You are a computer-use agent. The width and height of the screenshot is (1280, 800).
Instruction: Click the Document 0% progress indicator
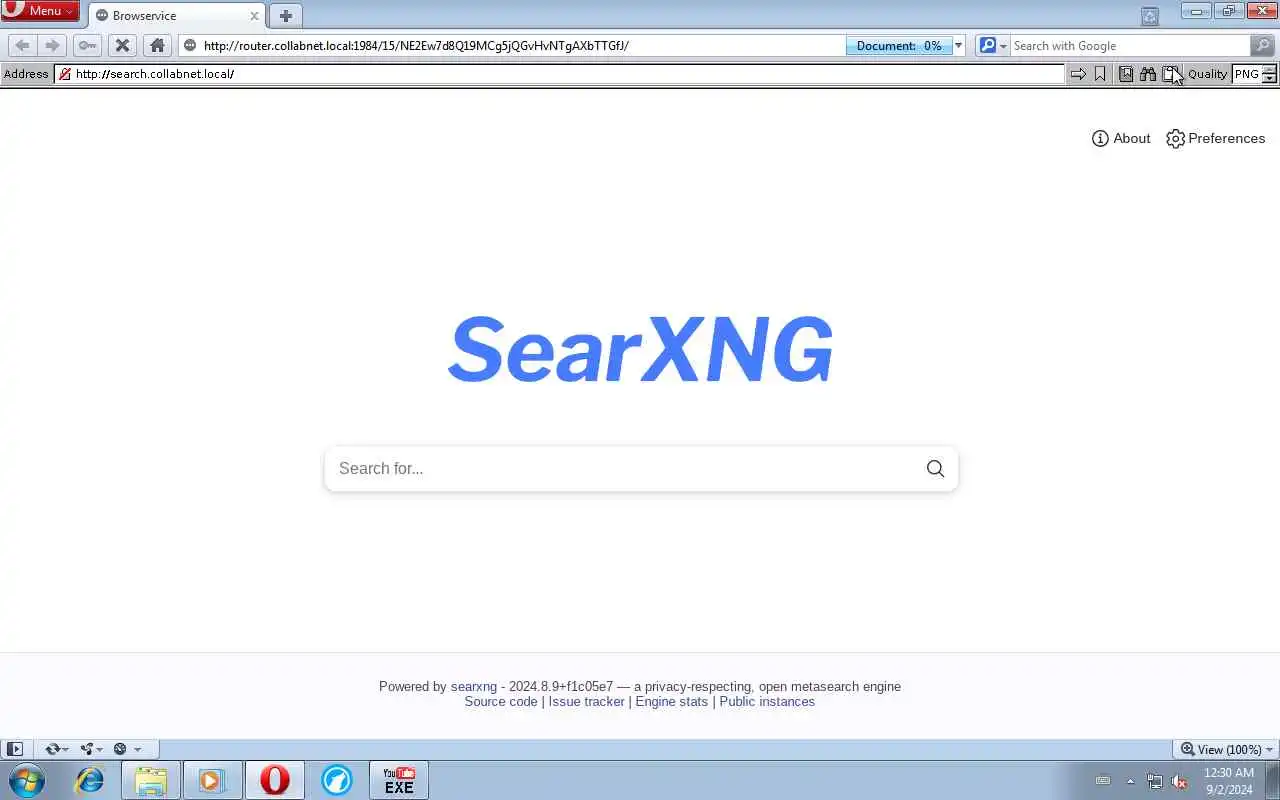pyautogui.click(x=898, y=45)
